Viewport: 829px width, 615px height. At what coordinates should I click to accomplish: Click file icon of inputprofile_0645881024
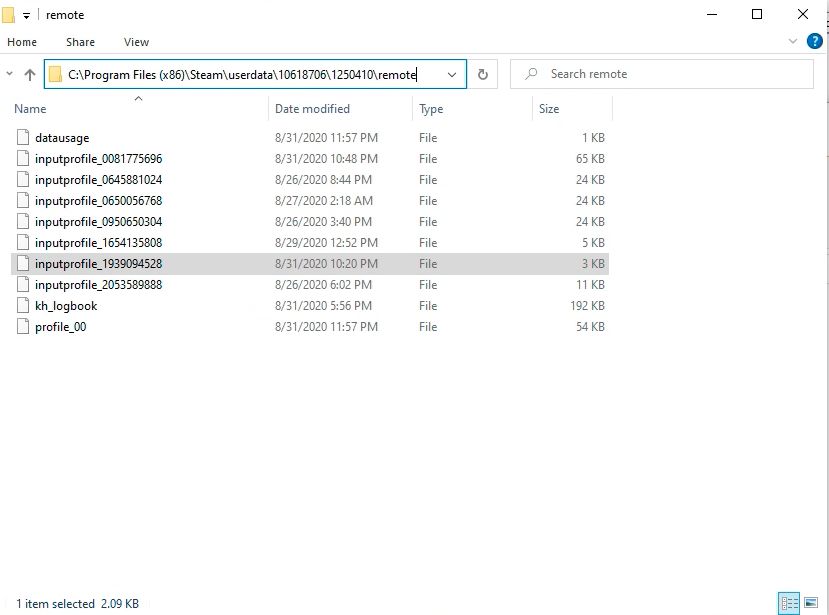tap(23, 179)
